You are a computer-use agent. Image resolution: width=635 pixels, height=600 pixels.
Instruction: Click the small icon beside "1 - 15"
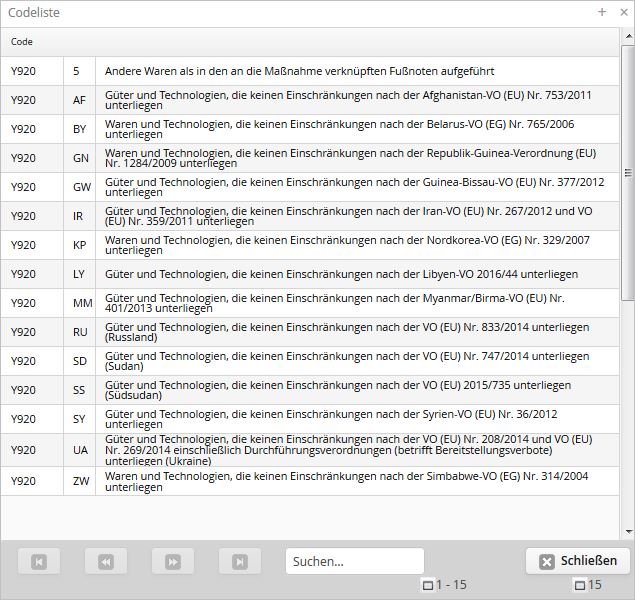tap(428, 585)
